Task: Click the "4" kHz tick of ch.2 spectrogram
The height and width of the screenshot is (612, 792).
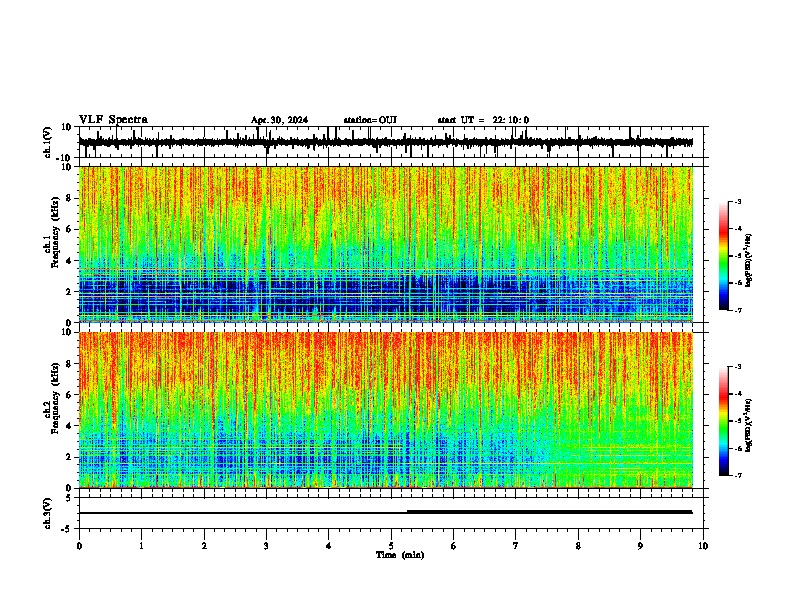Action: click(x=70, y=426)
